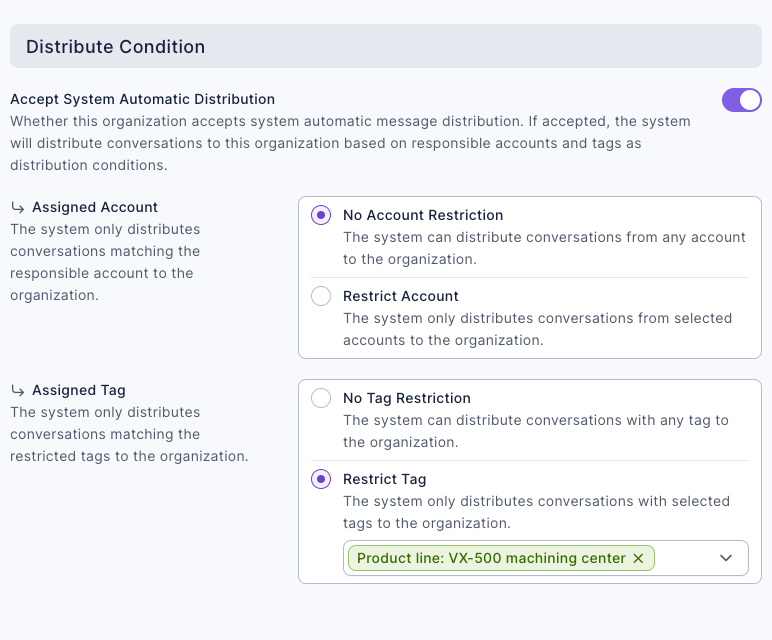Click the Accept System Automatic Distribution heading

143,99
